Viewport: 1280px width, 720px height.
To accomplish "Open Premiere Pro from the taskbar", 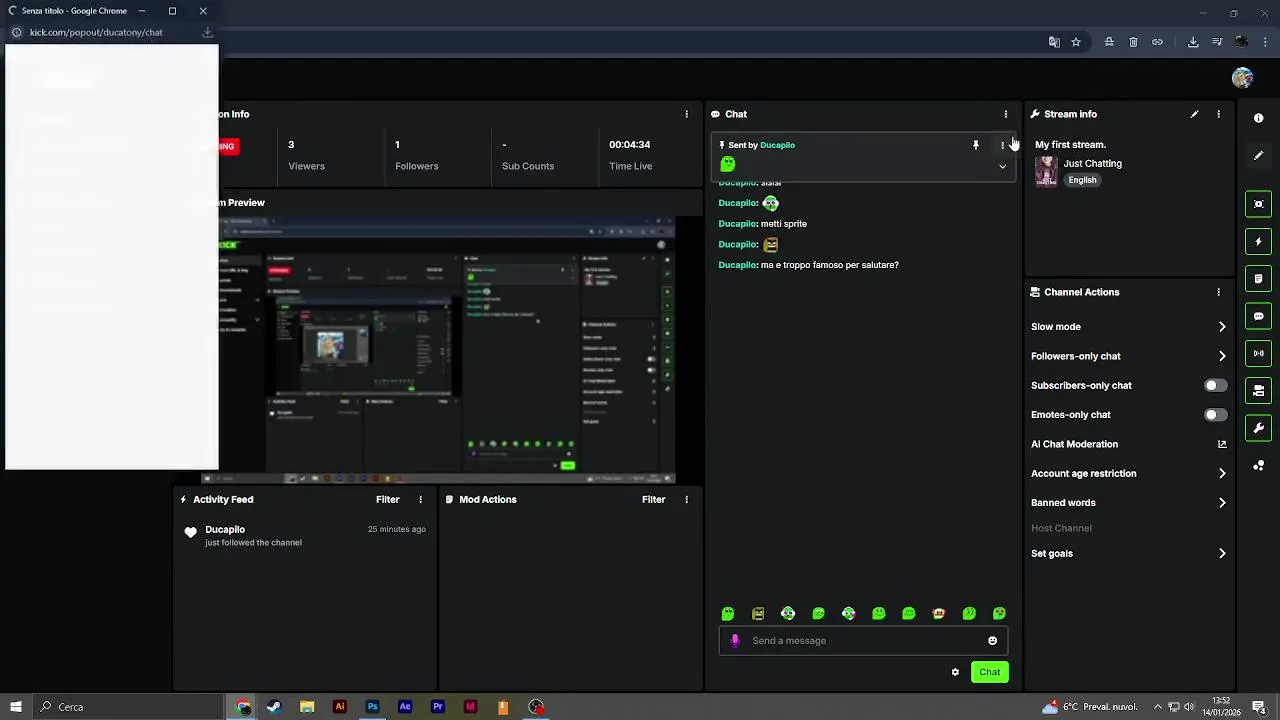I will 438,707.
